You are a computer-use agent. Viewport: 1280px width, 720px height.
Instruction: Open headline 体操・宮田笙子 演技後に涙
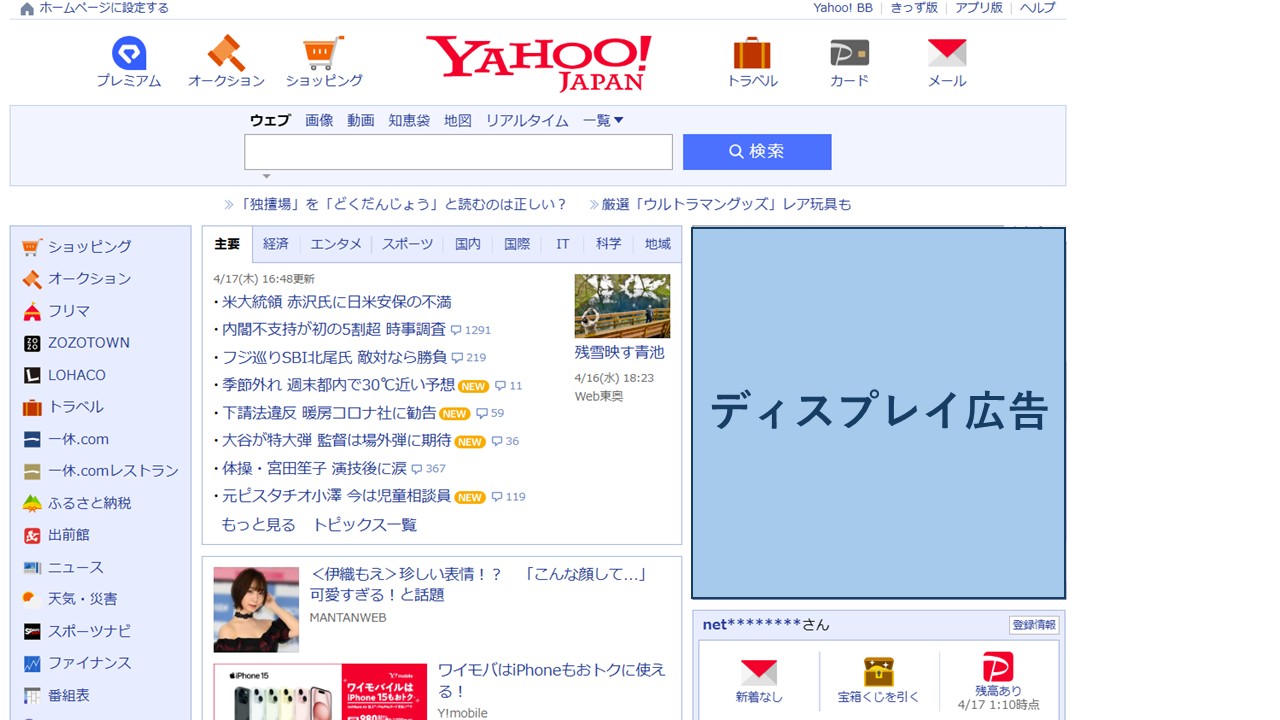(x=314, y=468)
